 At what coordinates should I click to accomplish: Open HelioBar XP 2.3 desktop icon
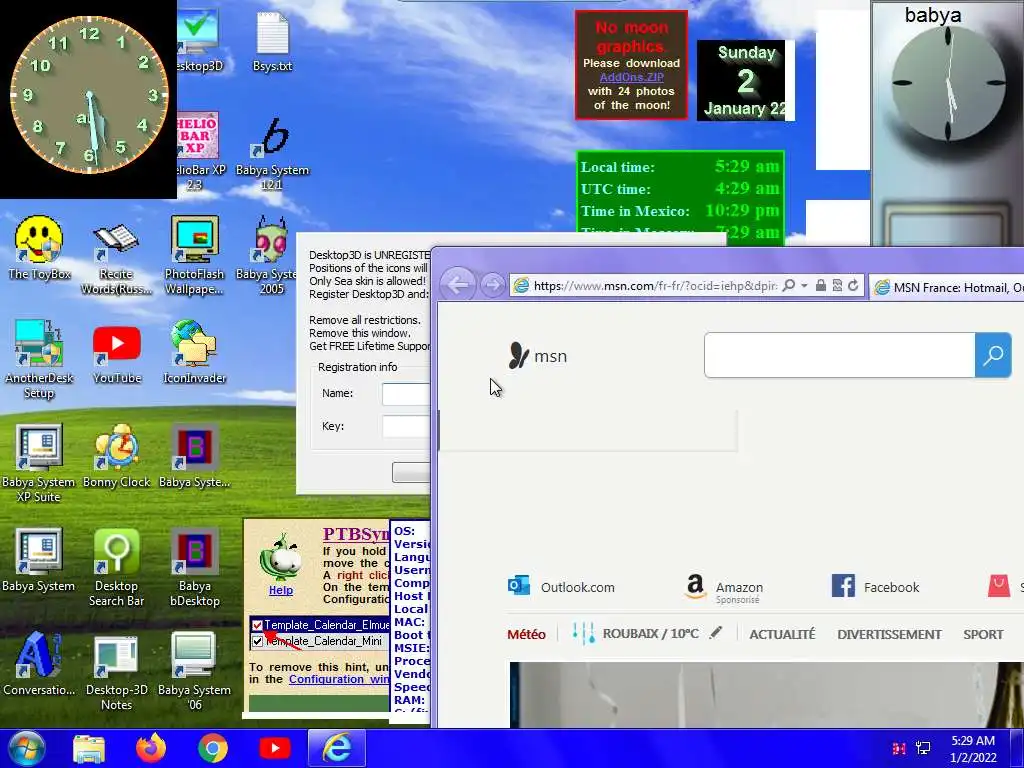[198, 150]
